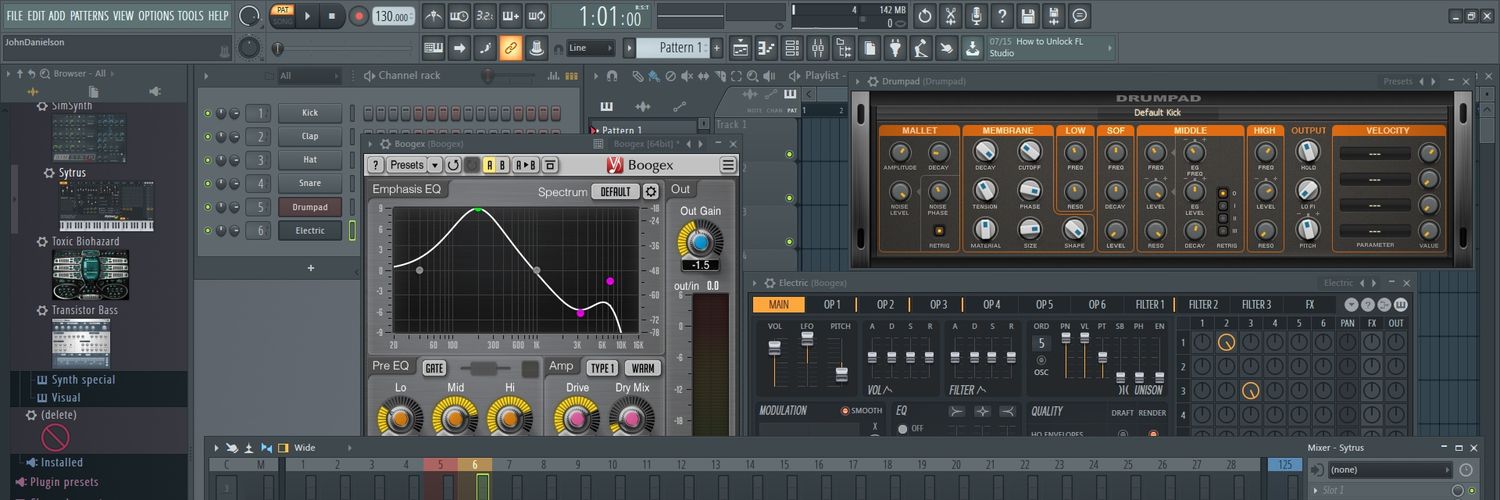The image size is (1500, 500).
Task: Click the save project floppy icon
Action: pyautogui.click(x=1027, y=16)
